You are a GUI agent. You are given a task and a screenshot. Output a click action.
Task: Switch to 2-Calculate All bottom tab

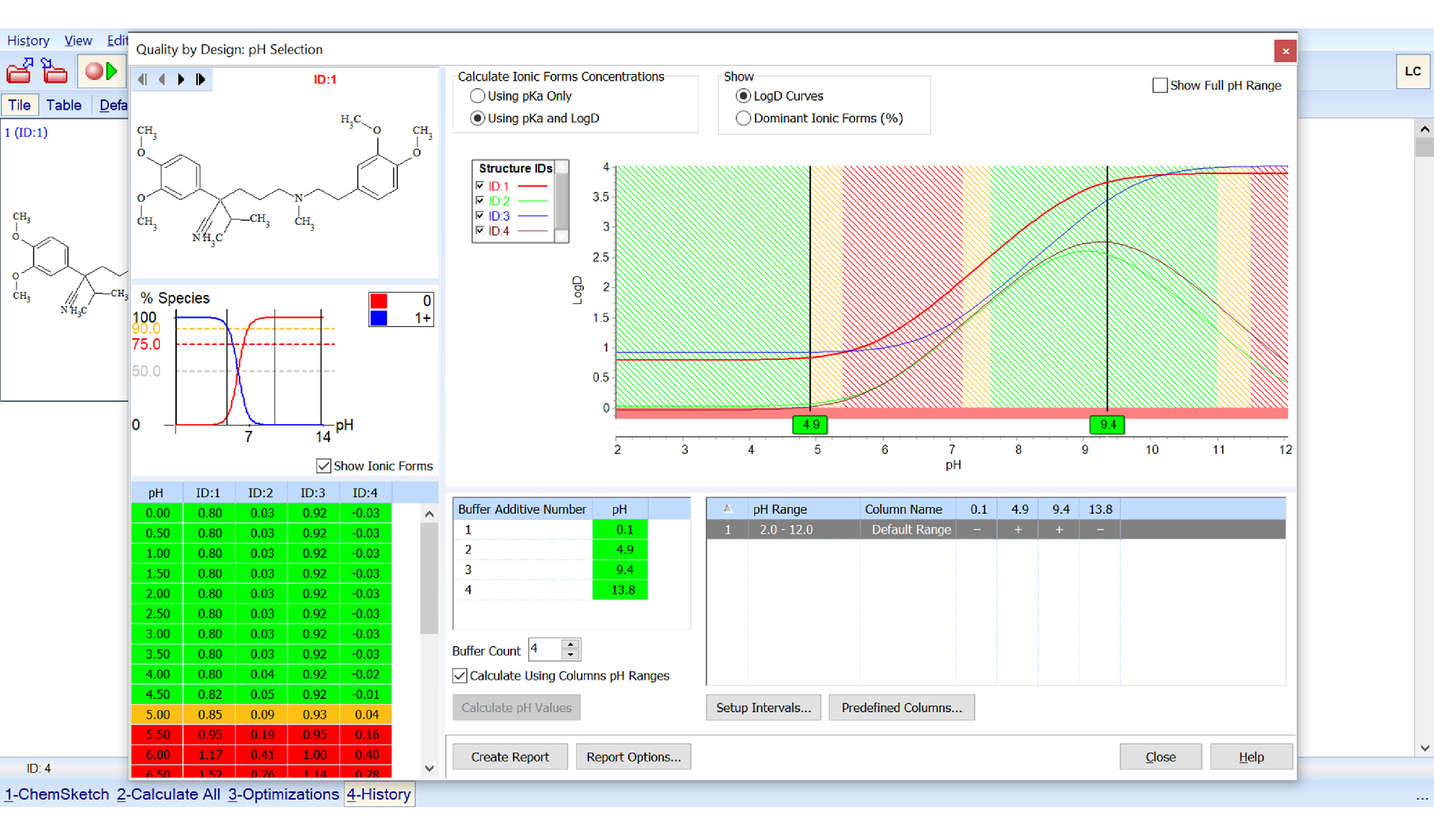[x=168, y=794]
